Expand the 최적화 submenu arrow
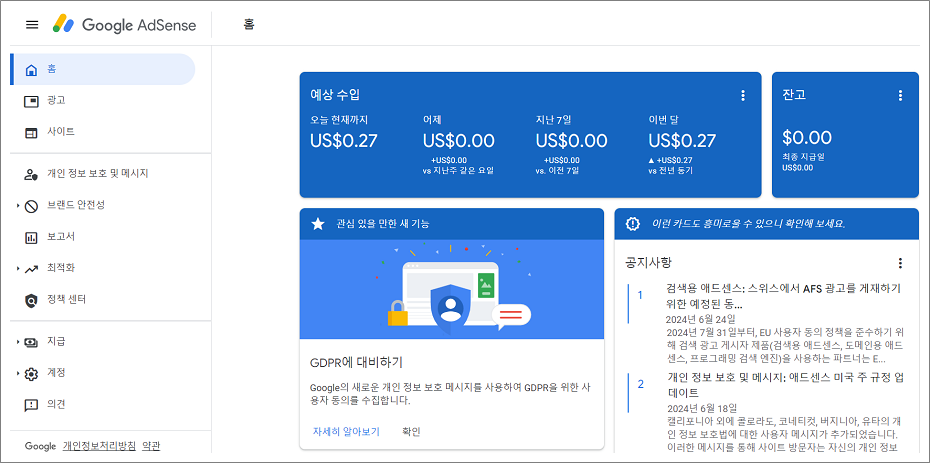The image size is (930, 463). pos(18,269)
